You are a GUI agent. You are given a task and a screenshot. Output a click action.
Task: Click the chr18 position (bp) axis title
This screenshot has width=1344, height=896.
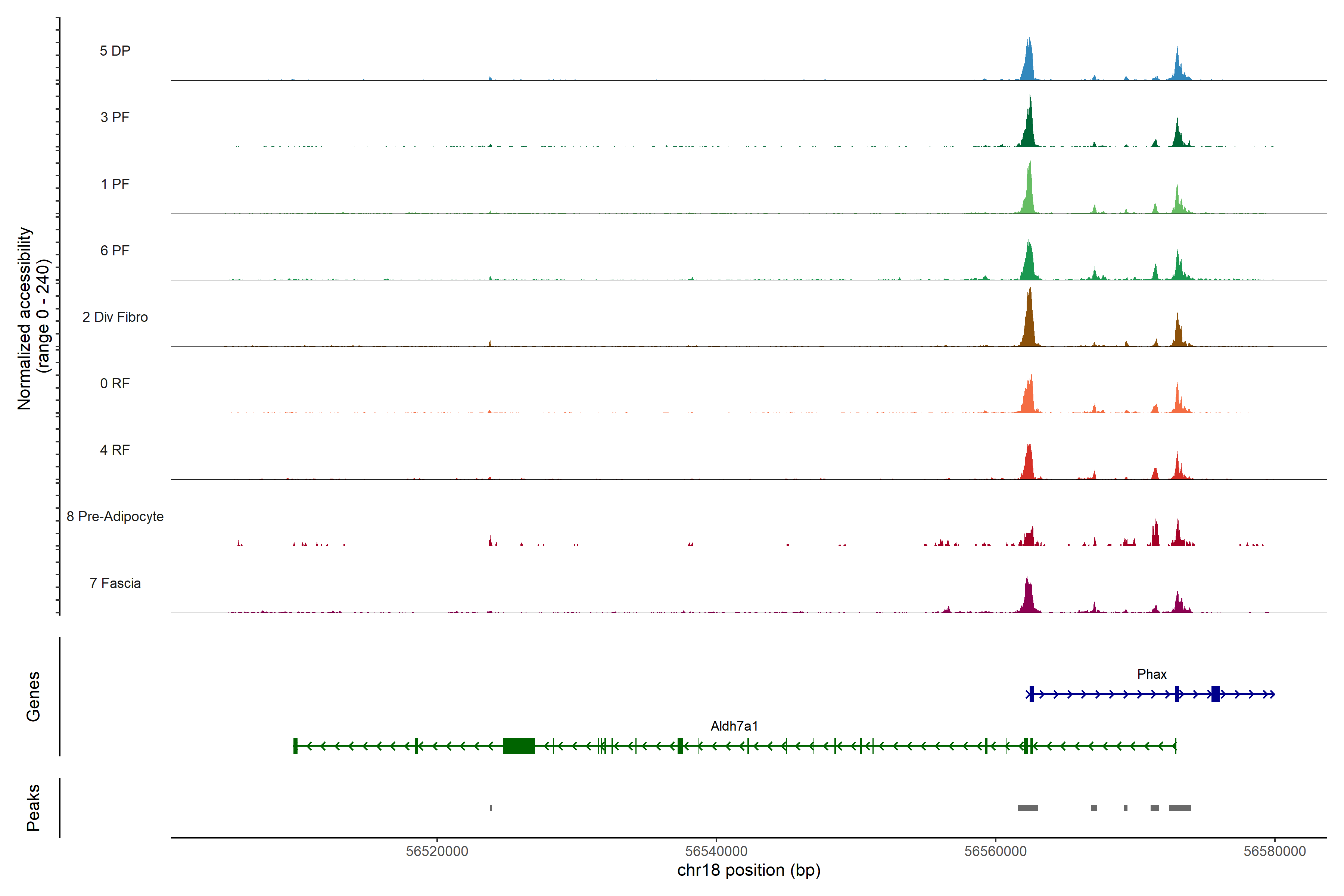click(749, 870)
